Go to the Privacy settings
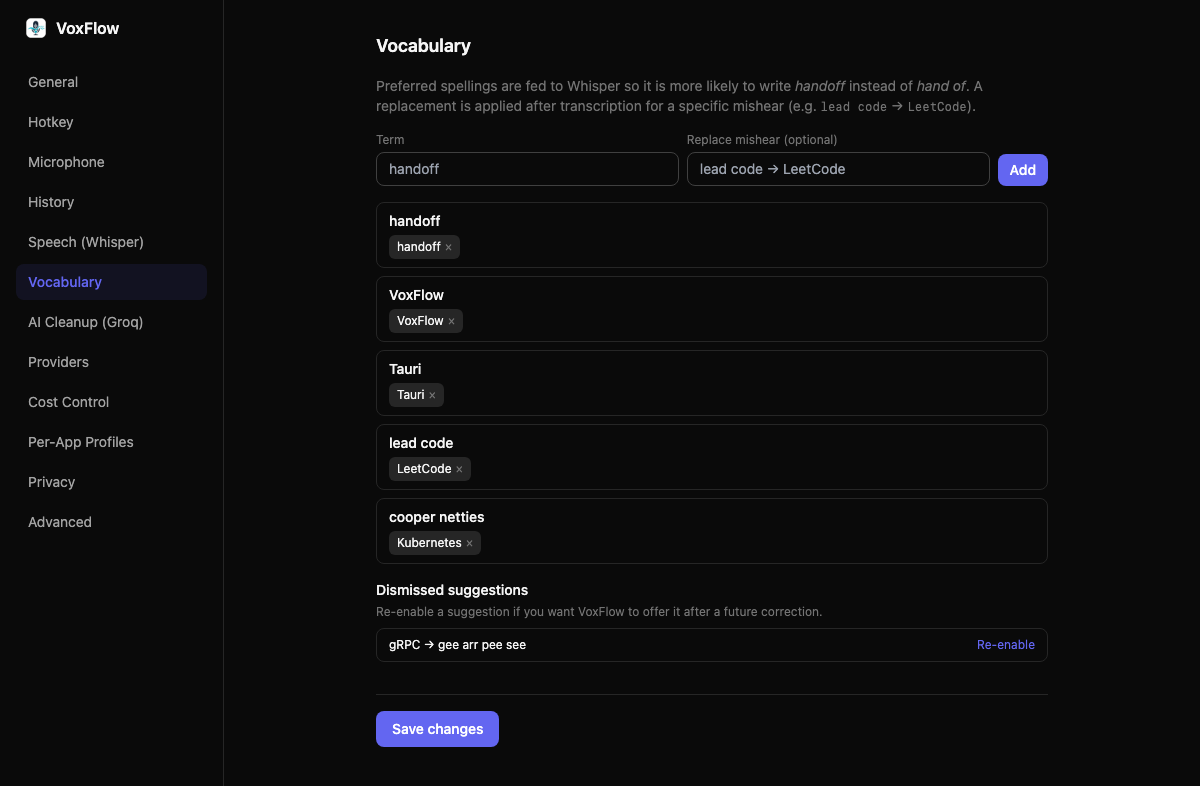This screenshot has width=1200, height=786. click(111, 482)
